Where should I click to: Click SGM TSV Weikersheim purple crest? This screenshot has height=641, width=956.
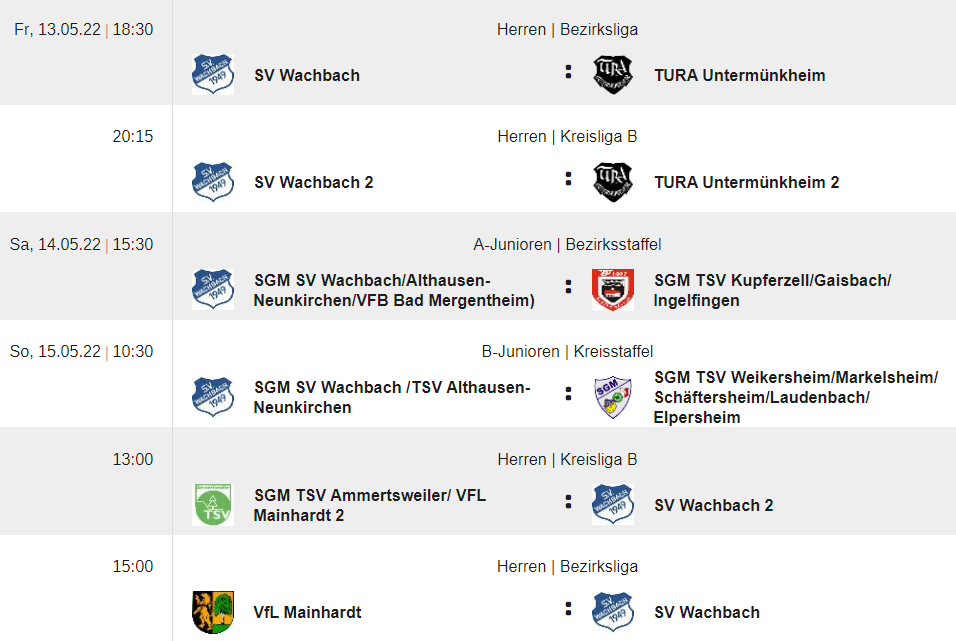[613, 397]
